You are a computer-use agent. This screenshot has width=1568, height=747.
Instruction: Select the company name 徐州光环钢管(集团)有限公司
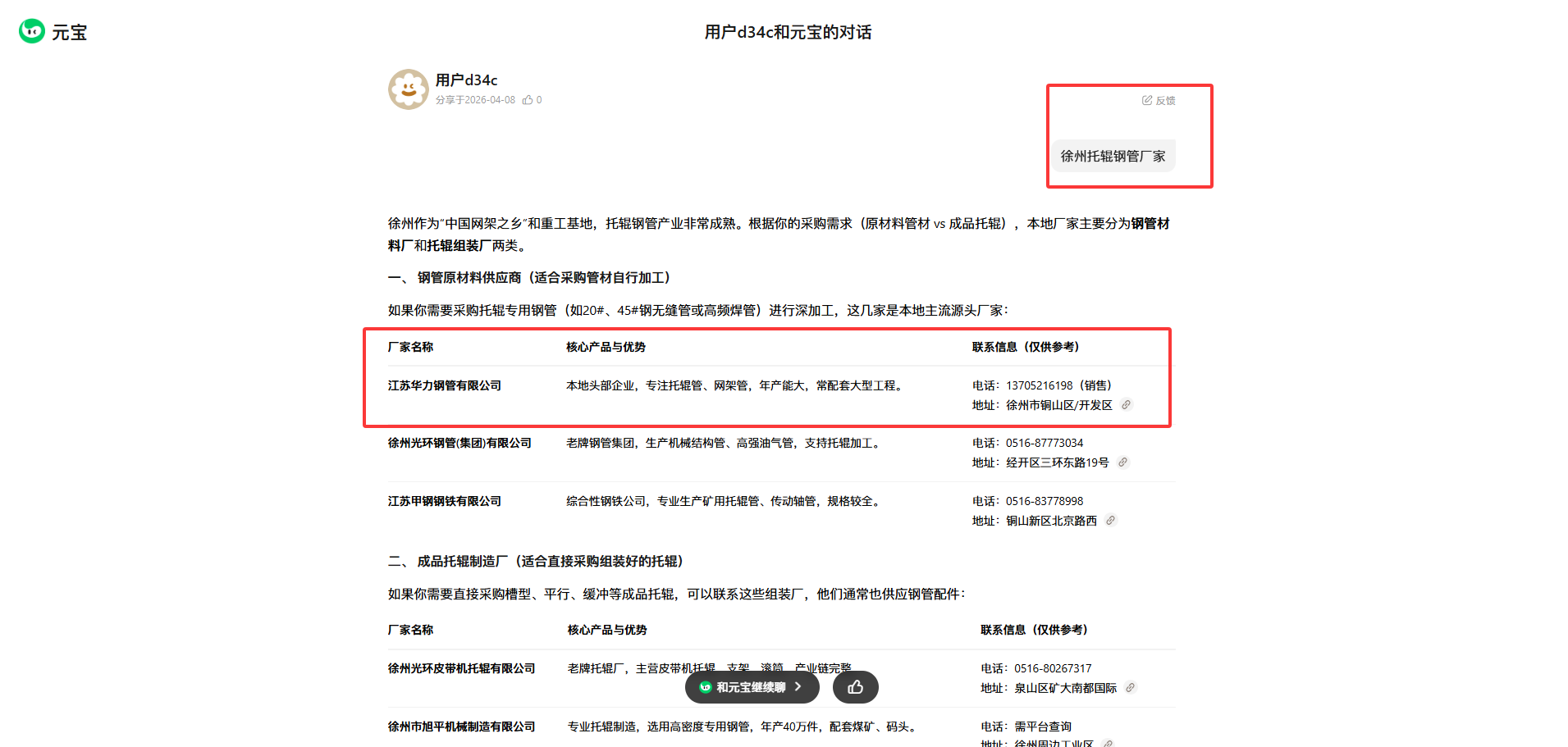click(x=459, y=443)
